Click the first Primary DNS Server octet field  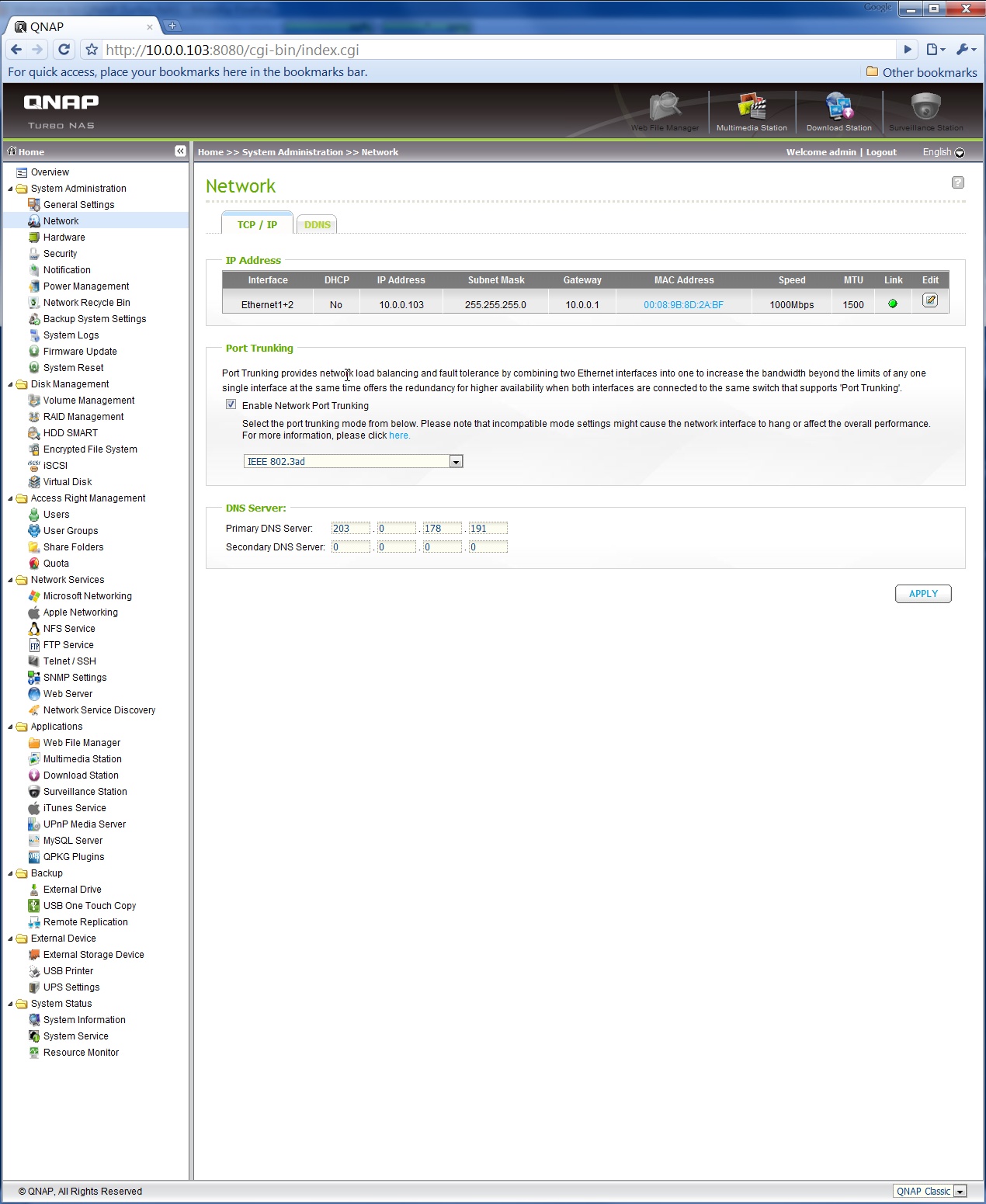click(350, 529)
